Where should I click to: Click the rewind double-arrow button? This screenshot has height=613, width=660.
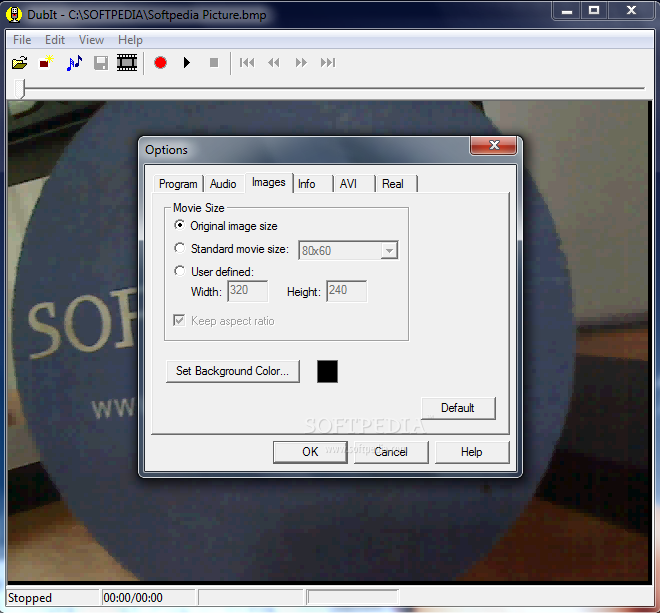pos(274,63)
